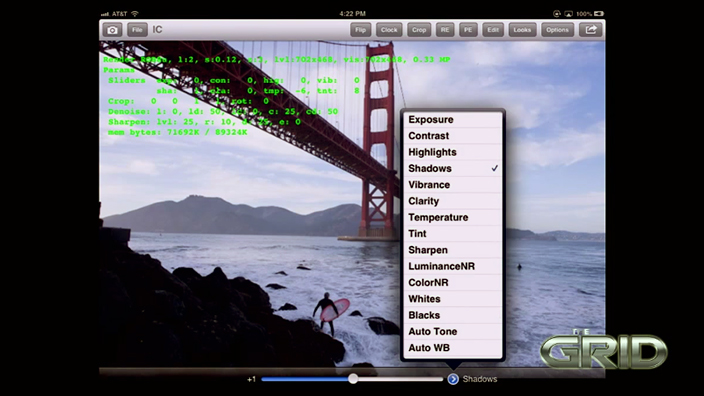Open the Looks dropdown
The width and height of the screenshot is (704, 396).
coord(522,30)
